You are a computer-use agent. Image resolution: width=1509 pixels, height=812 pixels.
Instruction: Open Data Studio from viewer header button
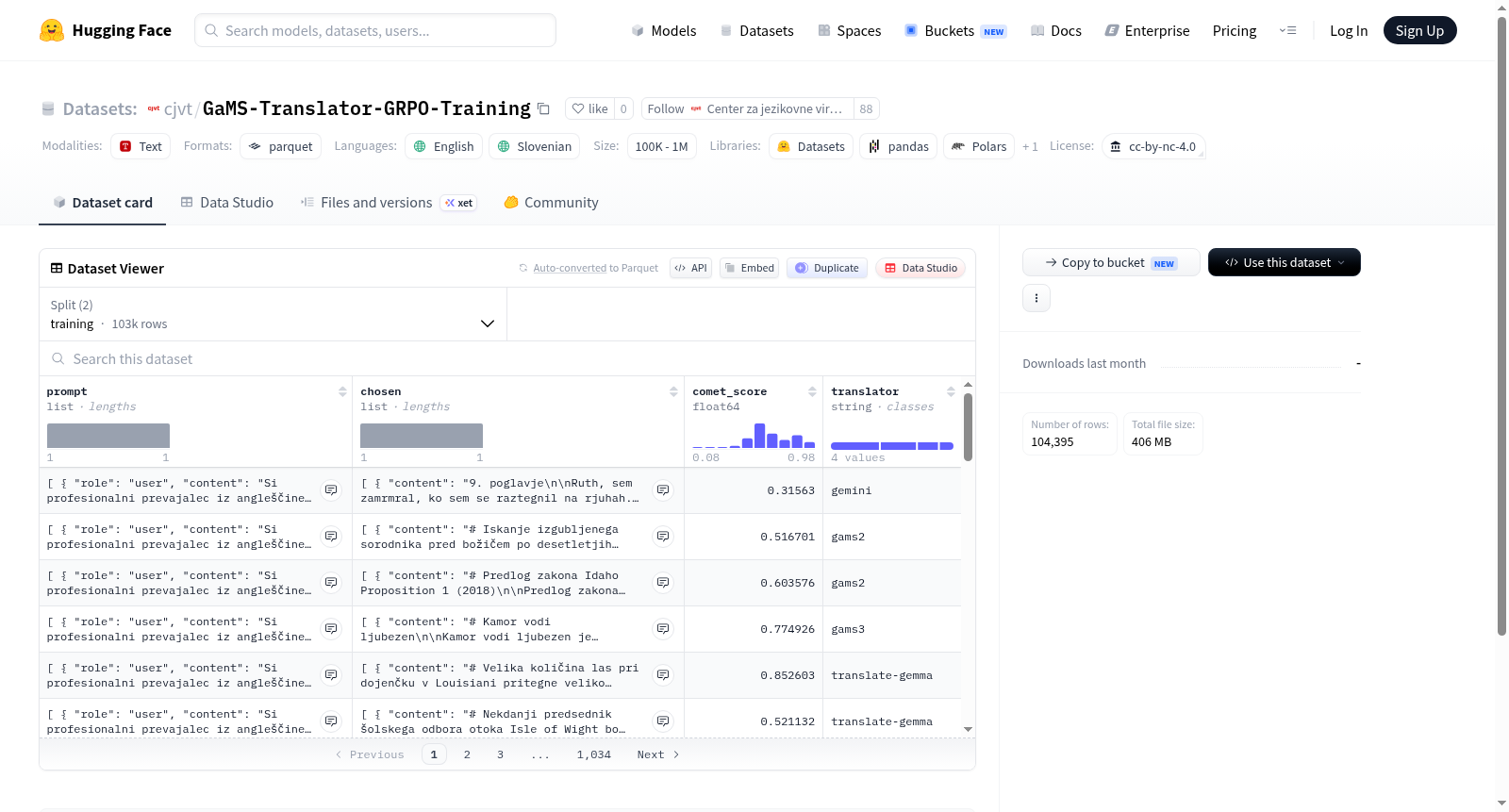(920, 268)
